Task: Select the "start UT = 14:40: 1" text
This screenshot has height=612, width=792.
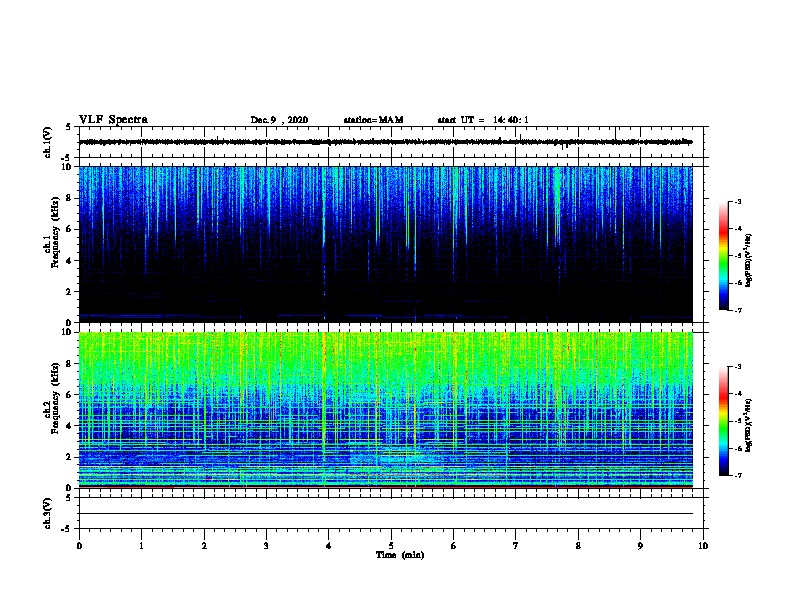Action: click(x=483, y=120)
